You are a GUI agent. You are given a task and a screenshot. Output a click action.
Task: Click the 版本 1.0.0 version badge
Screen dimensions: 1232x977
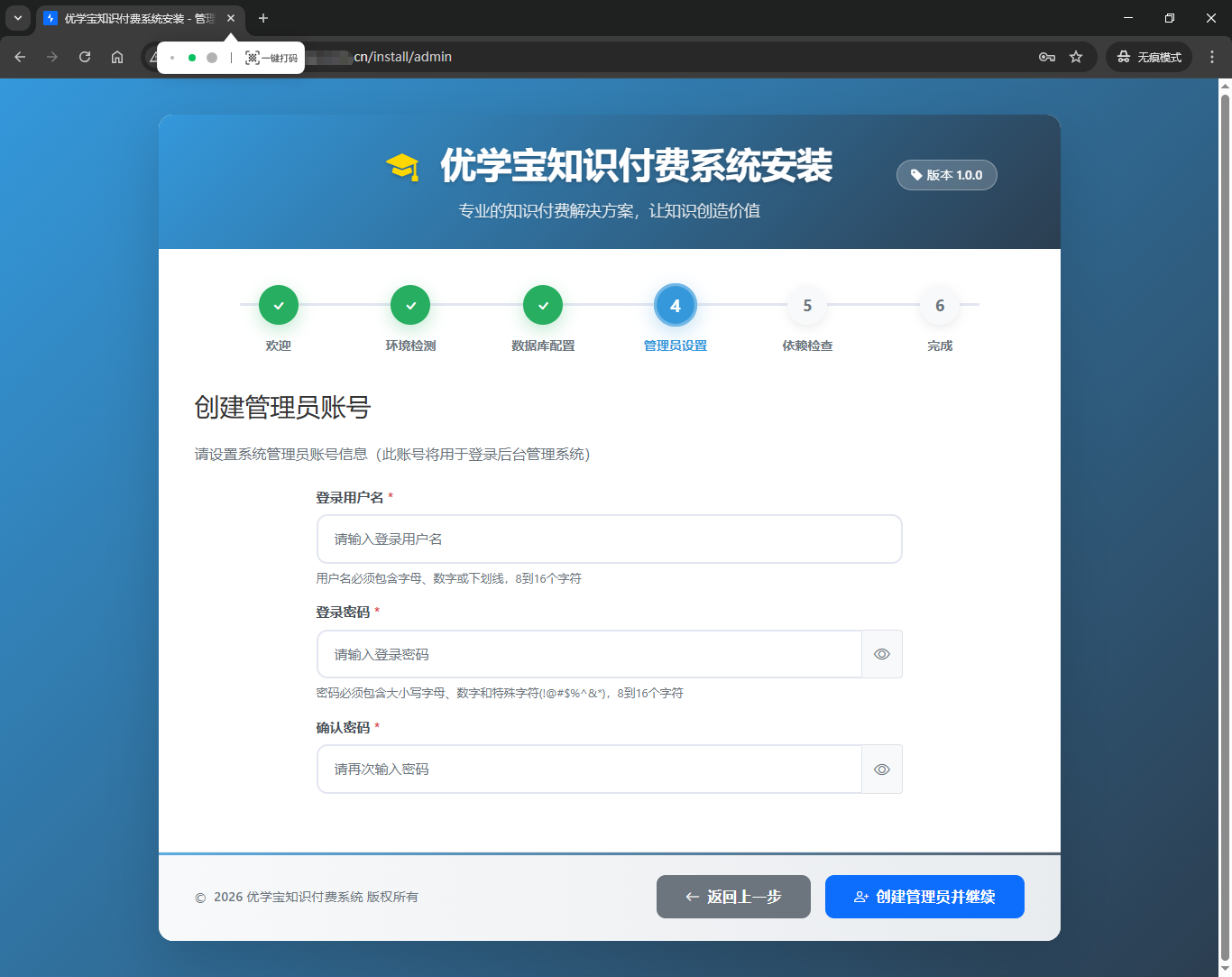point(946,175)
